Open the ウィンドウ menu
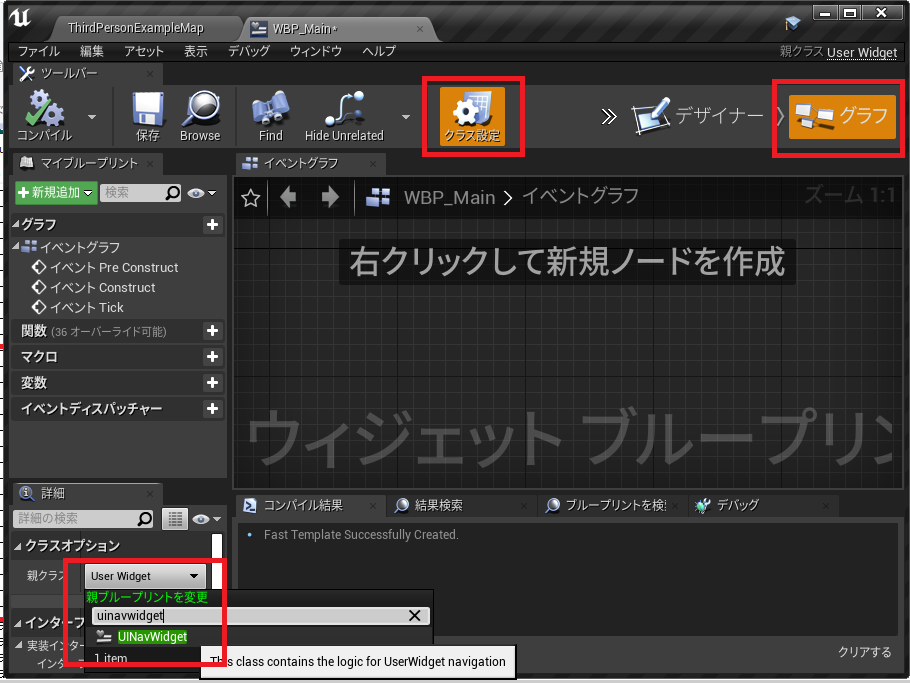Viewport: 910px width, 683px height. click(316, 51)
